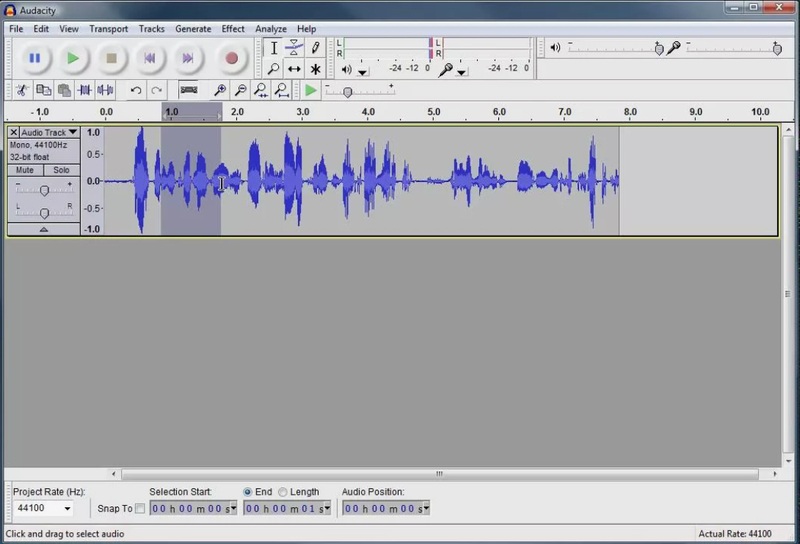800x544 pixels.
Task: Open the Effect menu
Action: tap(232, 29)
